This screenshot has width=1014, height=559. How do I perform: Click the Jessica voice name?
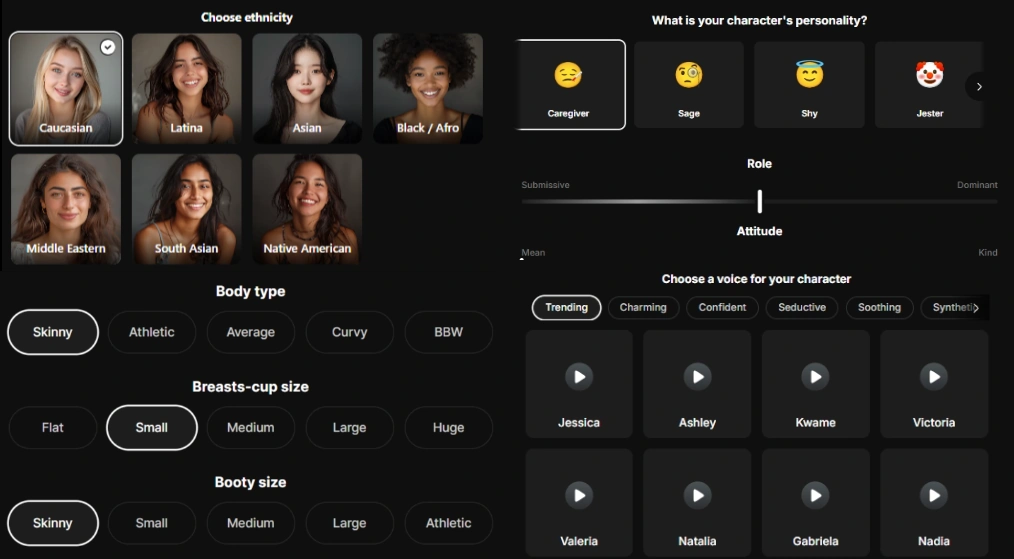tap(579, 422)
